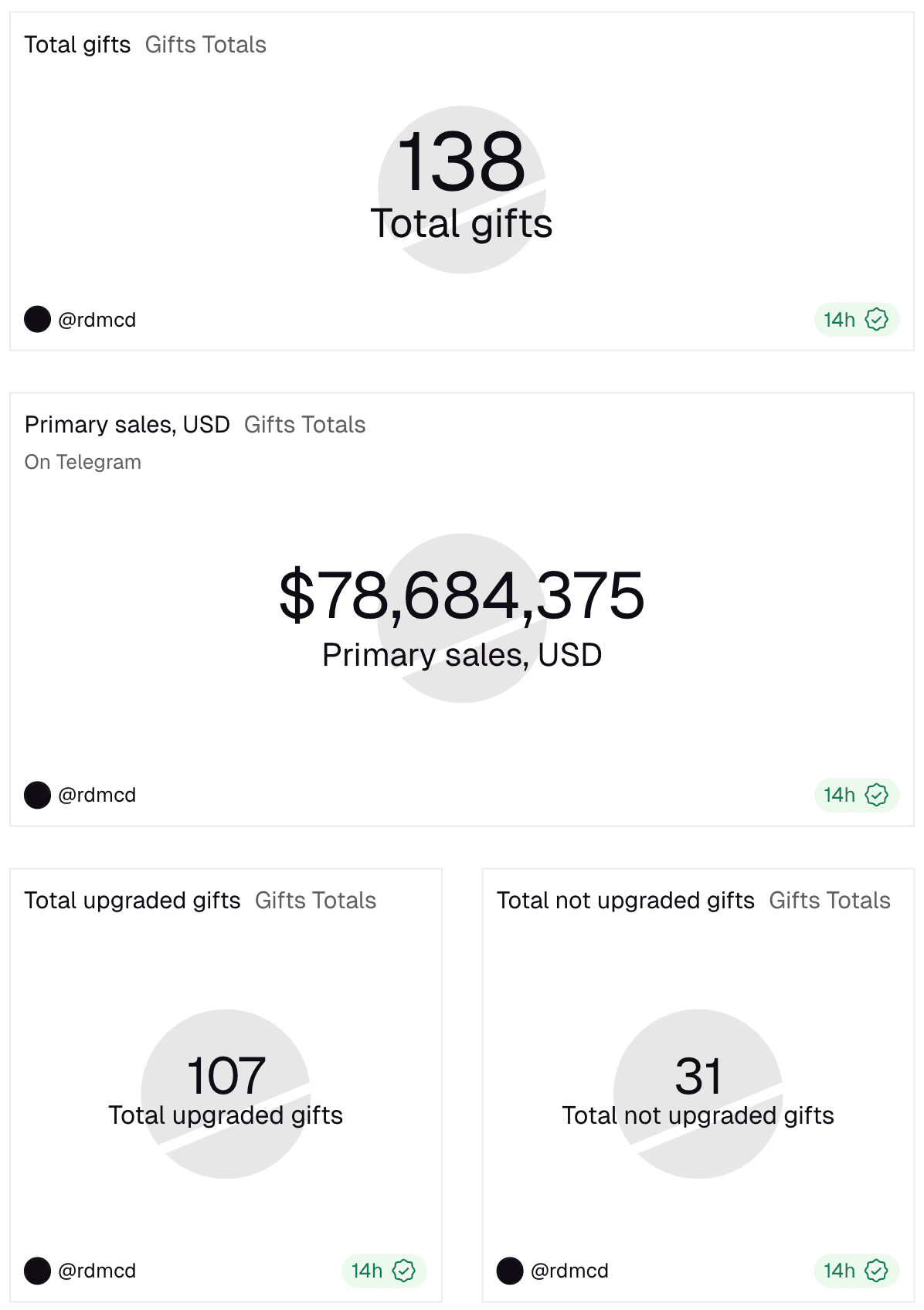
Task: Click the verified checkmark icon in Total gifts card
Action: 876,320
